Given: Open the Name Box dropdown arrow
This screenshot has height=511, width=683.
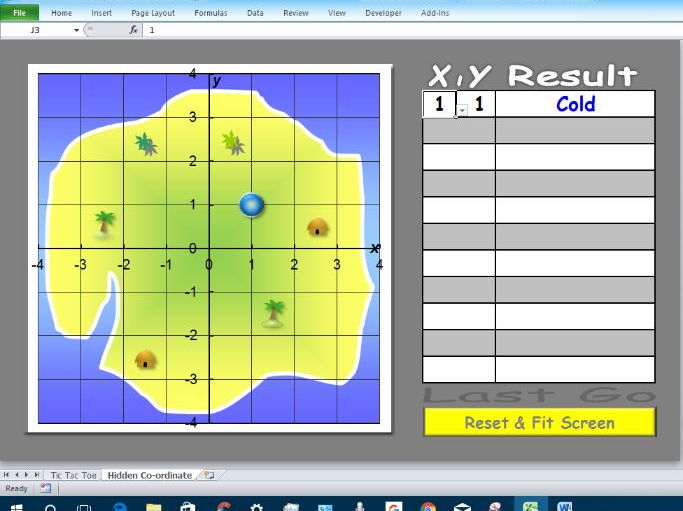Looking at the screenshot, I should [x=76, y=30].
